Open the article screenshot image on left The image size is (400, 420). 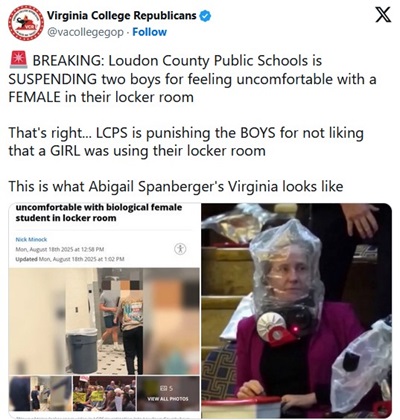tap(104, 310)
